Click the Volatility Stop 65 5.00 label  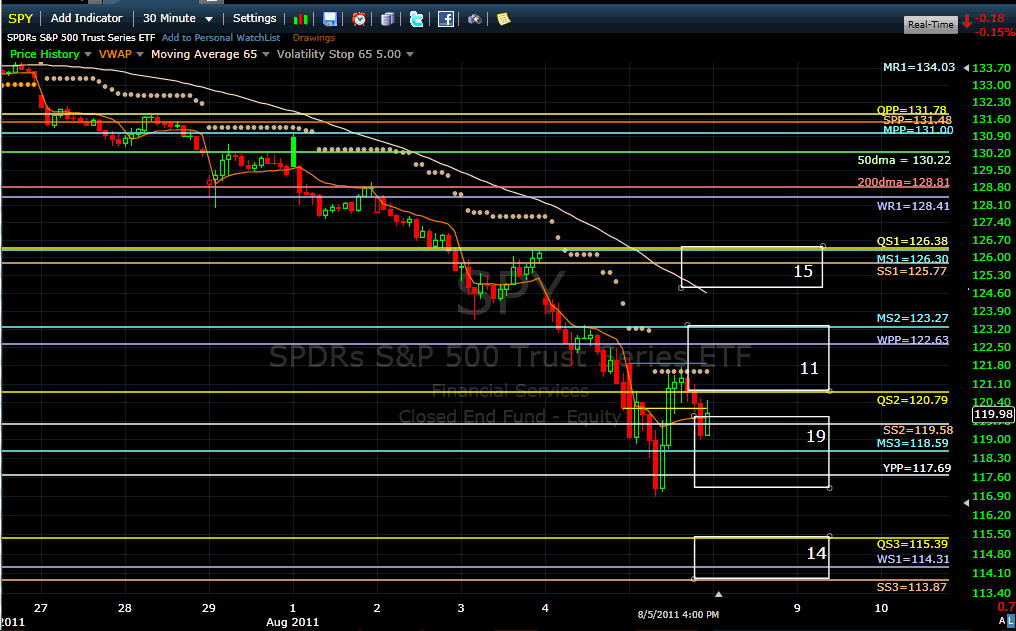tap(339, 54)
